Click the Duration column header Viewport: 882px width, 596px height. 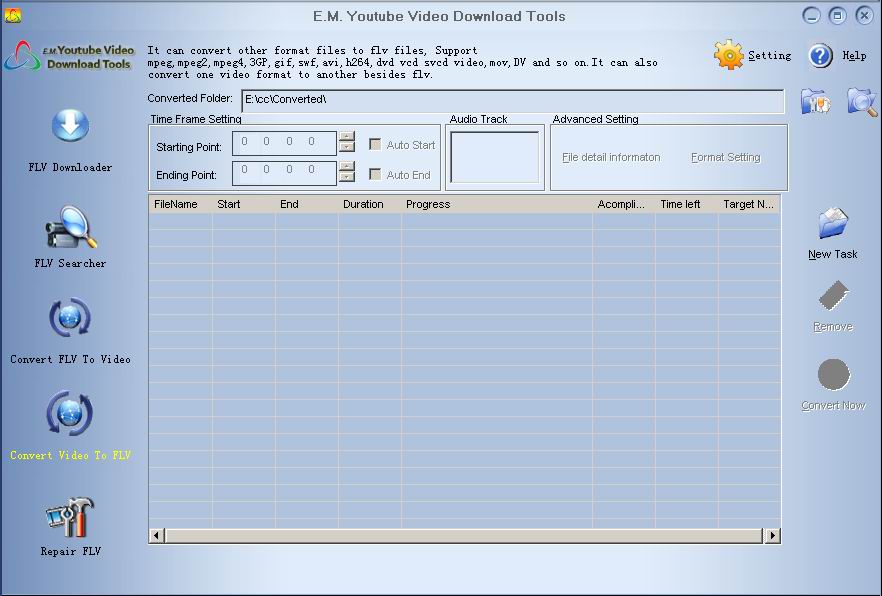(370, 204)
